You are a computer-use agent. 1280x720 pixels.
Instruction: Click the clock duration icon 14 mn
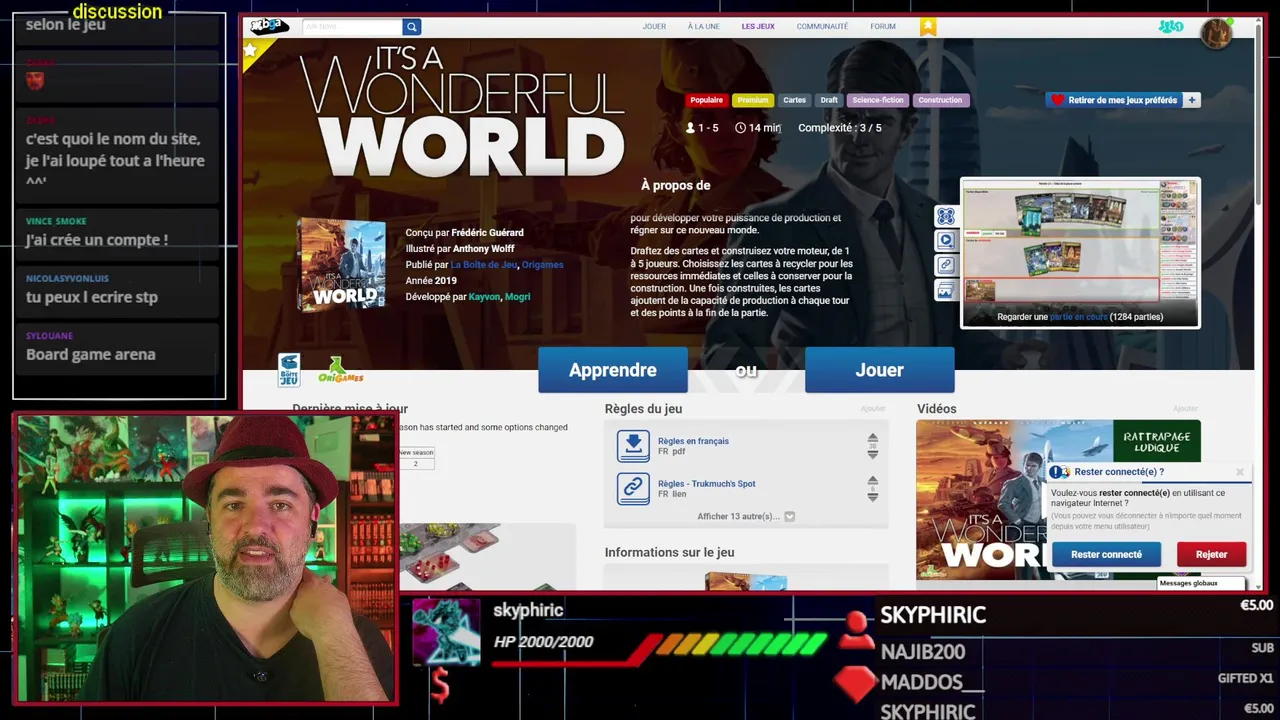point(740,128)
